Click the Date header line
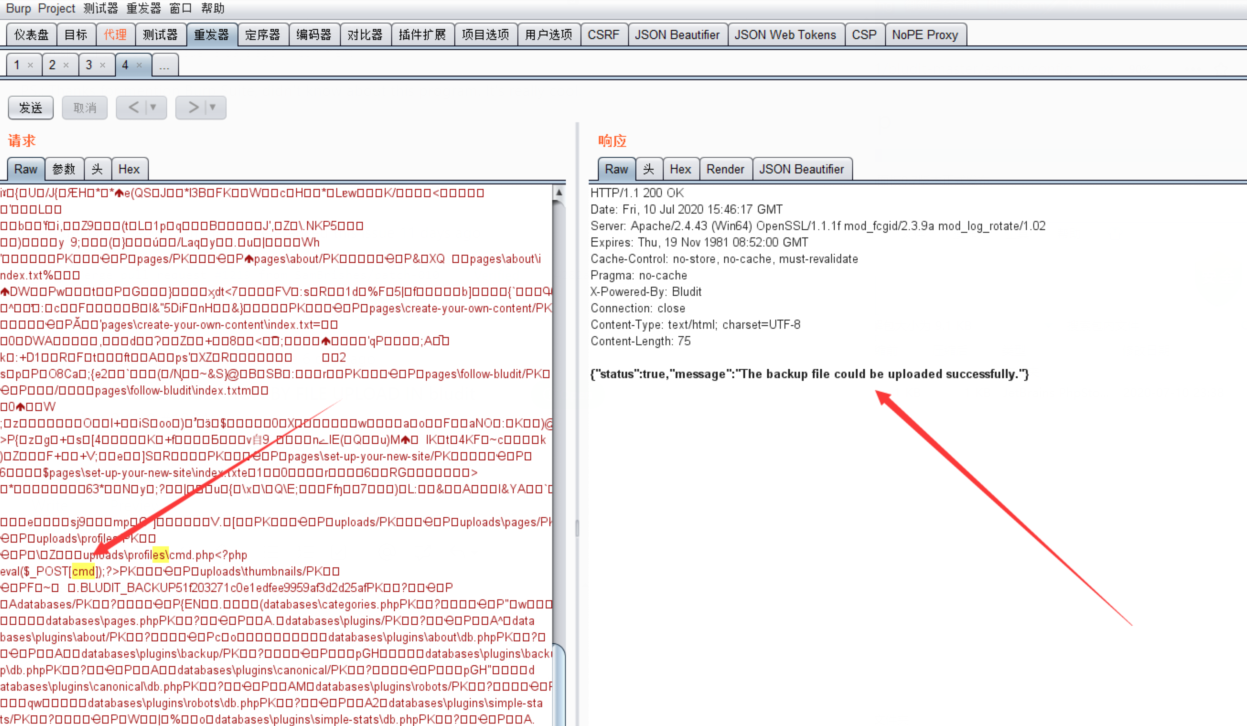Viewport: 1247px width, 726px height. [687, 209]
